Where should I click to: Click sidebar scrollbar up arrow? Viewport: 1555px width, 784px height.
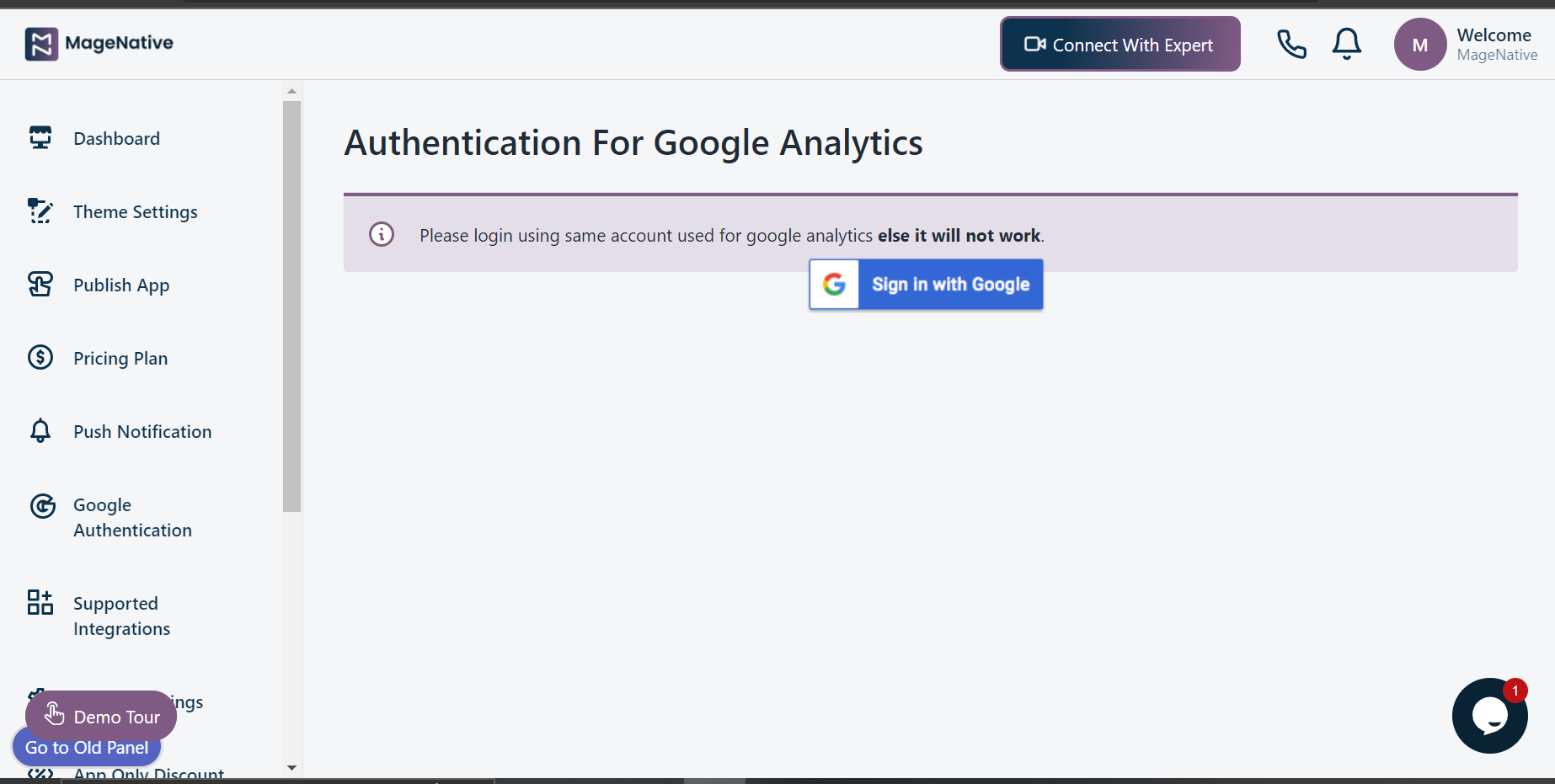point(291,91)
